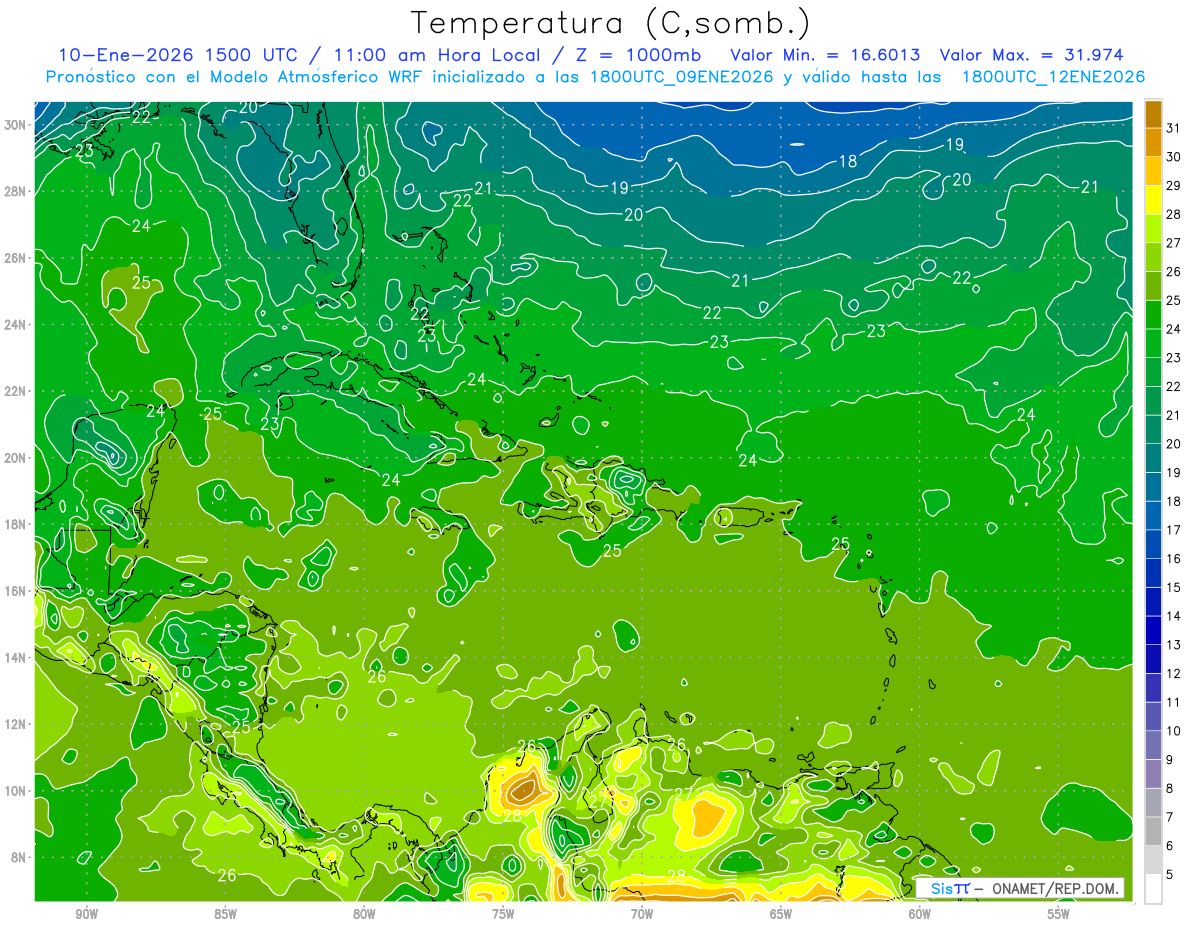Click longitude axis label "60W"
1200x927 pixels.
920,913
